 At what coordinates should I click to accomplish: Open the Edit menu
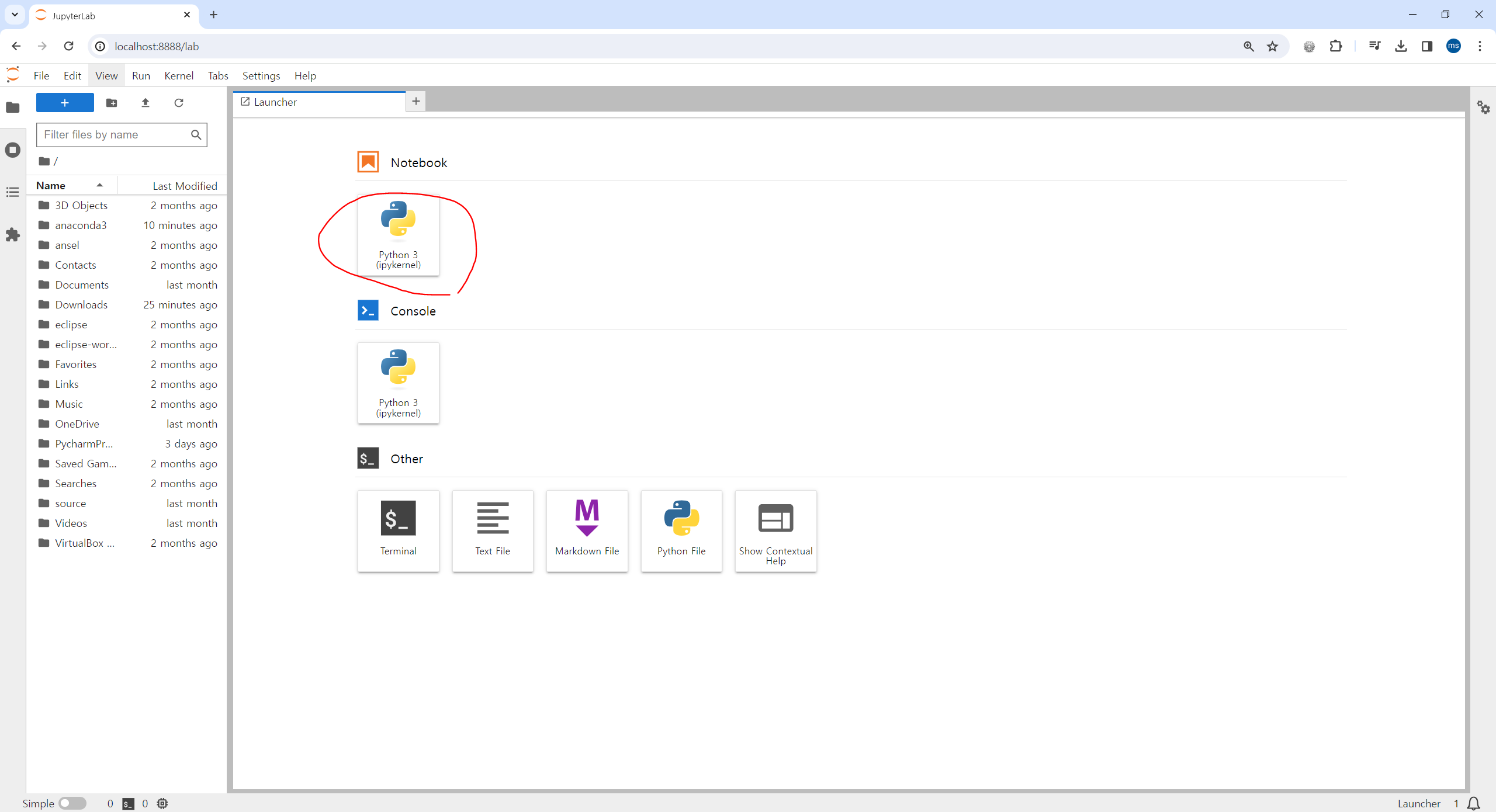(x=72, y=75)
